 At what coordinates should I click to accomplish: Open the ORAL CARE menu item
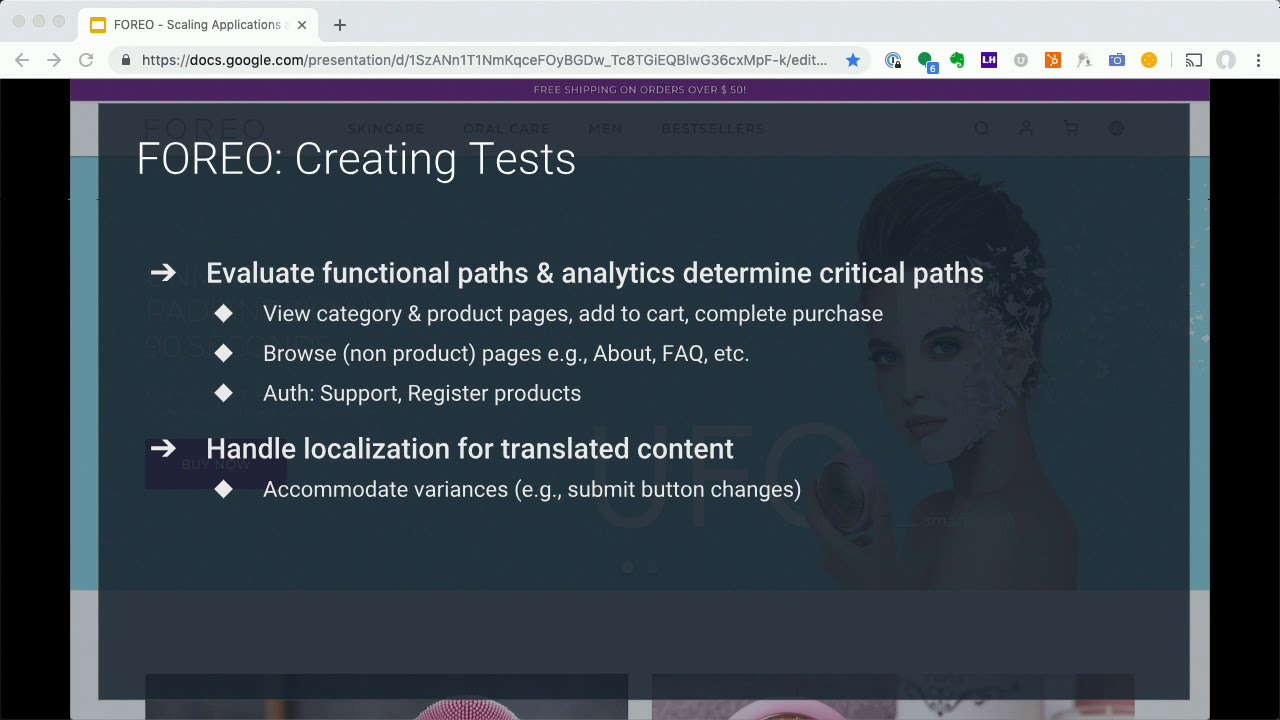pyautogui.click(x=506, y=128)
